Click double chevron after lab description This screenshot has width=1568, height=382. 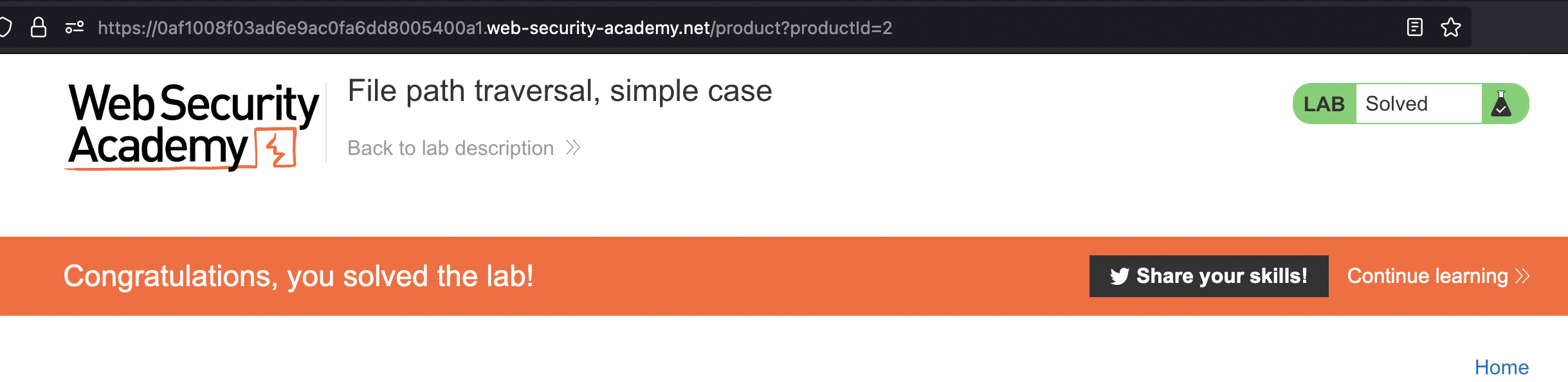tap(573, 149)
